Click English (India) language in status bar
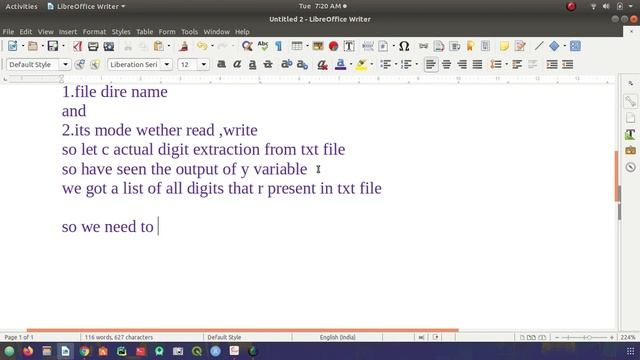 338,338
